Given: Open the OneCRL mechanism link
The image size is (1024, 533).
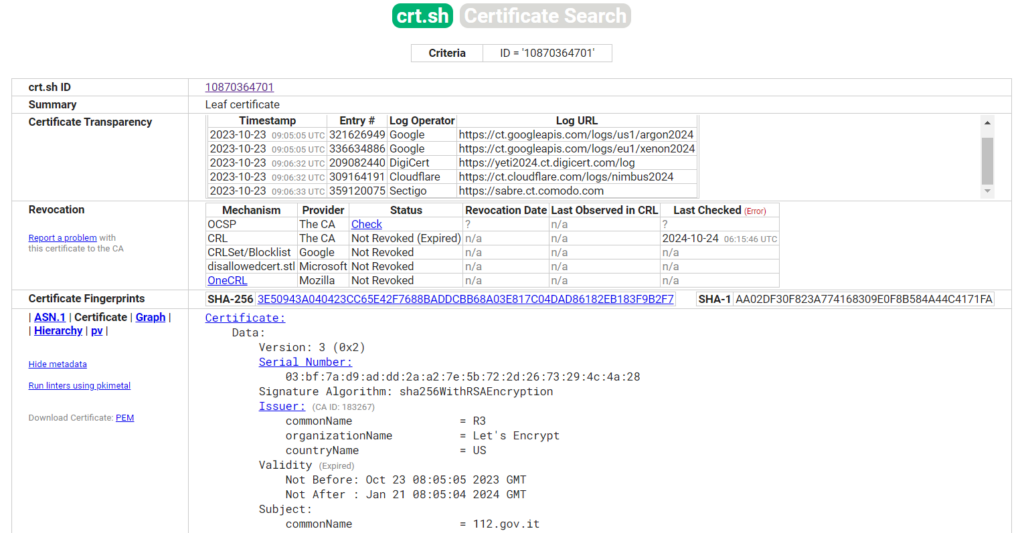Looking at the screenshot, I should (x=227, y=281).
